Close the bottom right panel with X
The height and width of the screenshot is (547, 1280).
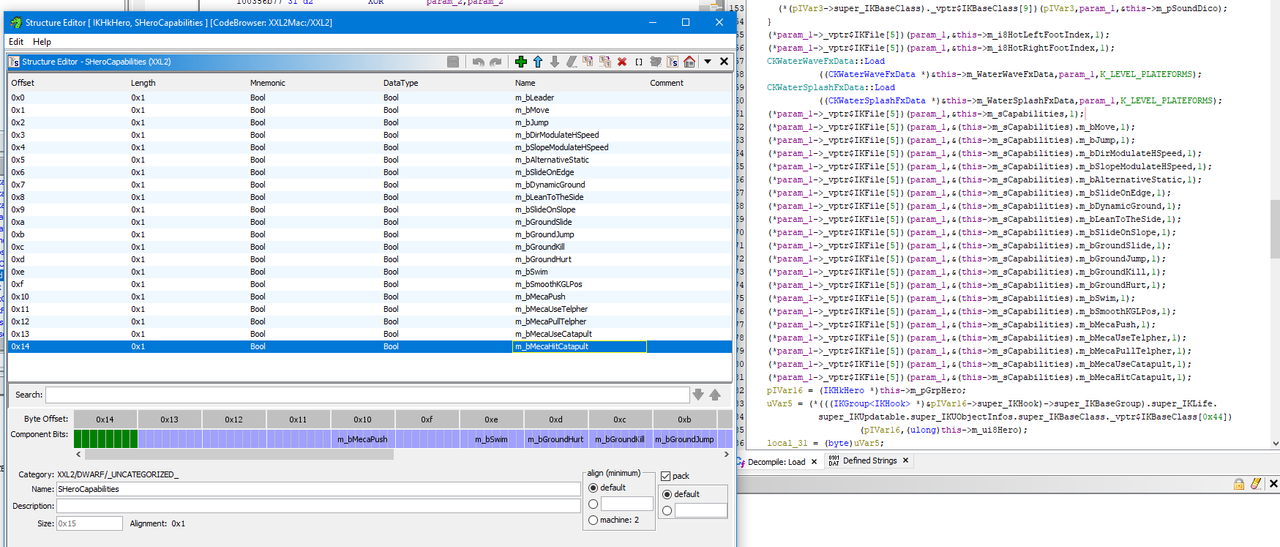(1272, 483)
